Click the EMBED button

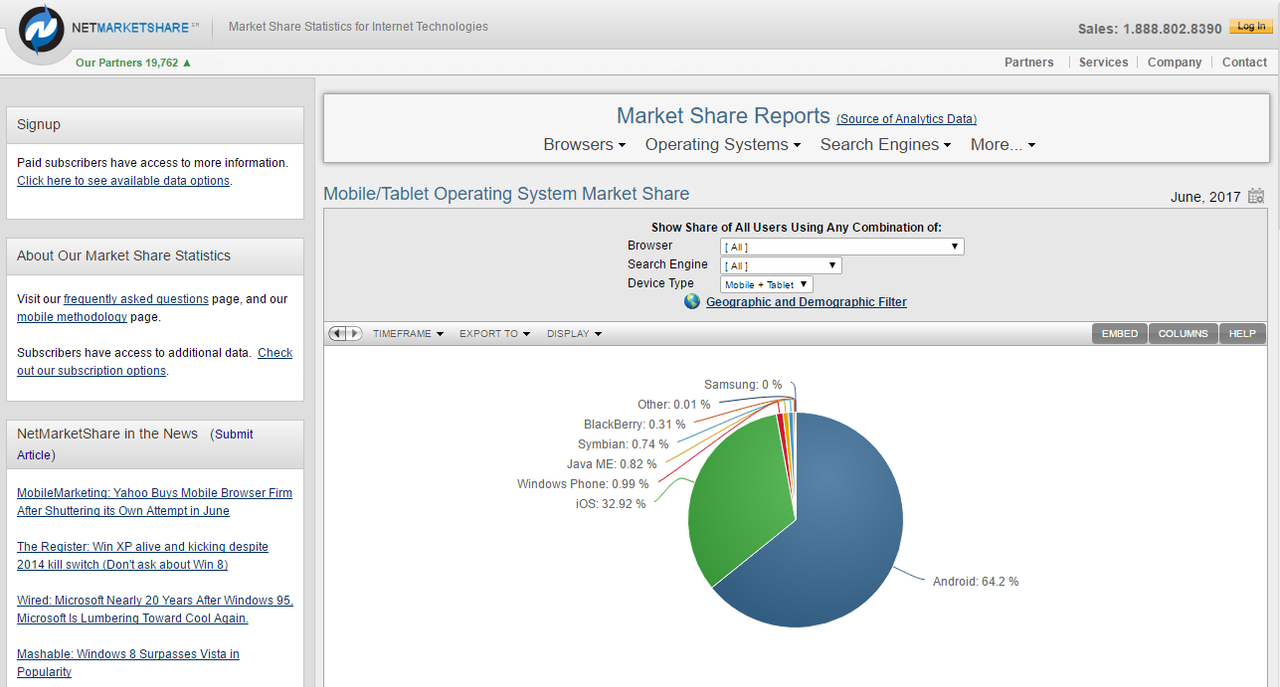tap(1120, 334)
